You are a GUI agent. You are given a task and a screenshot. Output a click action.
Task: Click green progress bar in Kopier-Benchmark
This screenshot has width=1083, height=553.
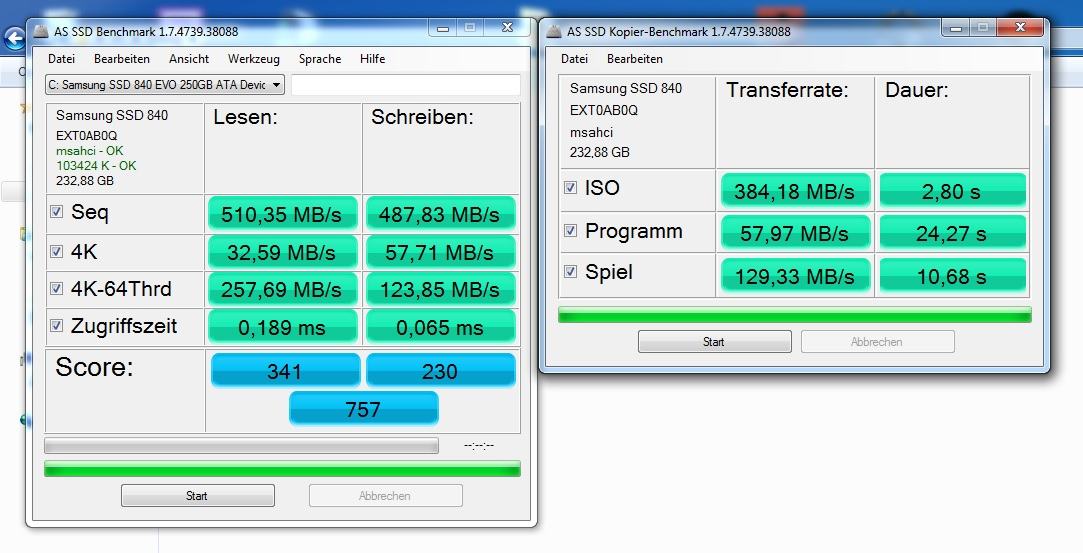794,314
